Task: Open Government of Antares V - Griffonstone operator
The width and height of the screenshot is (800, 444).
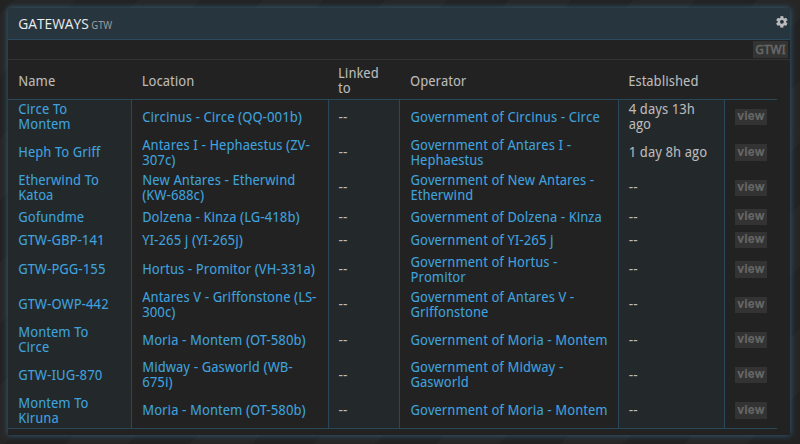Action: pos(492,304)
